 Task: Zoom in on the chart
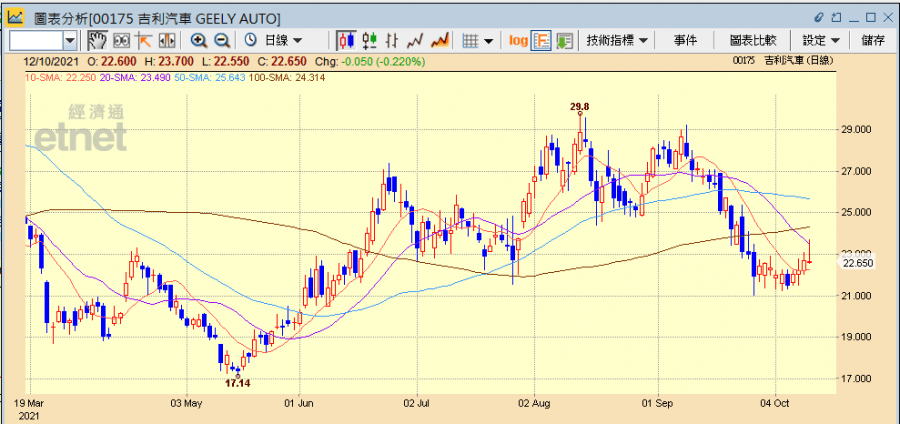pyautogui.click(x=198, y=40)
